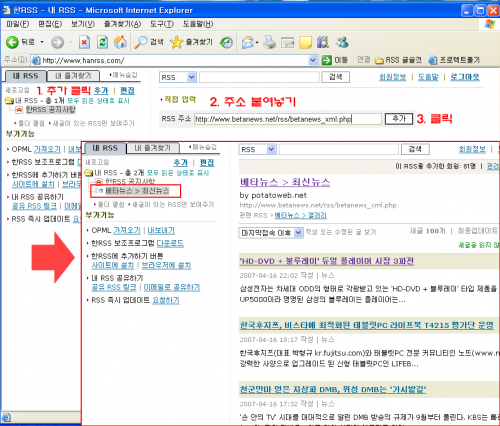
Task: Click the 로그아웃 link
Action: tap(465, 77)
